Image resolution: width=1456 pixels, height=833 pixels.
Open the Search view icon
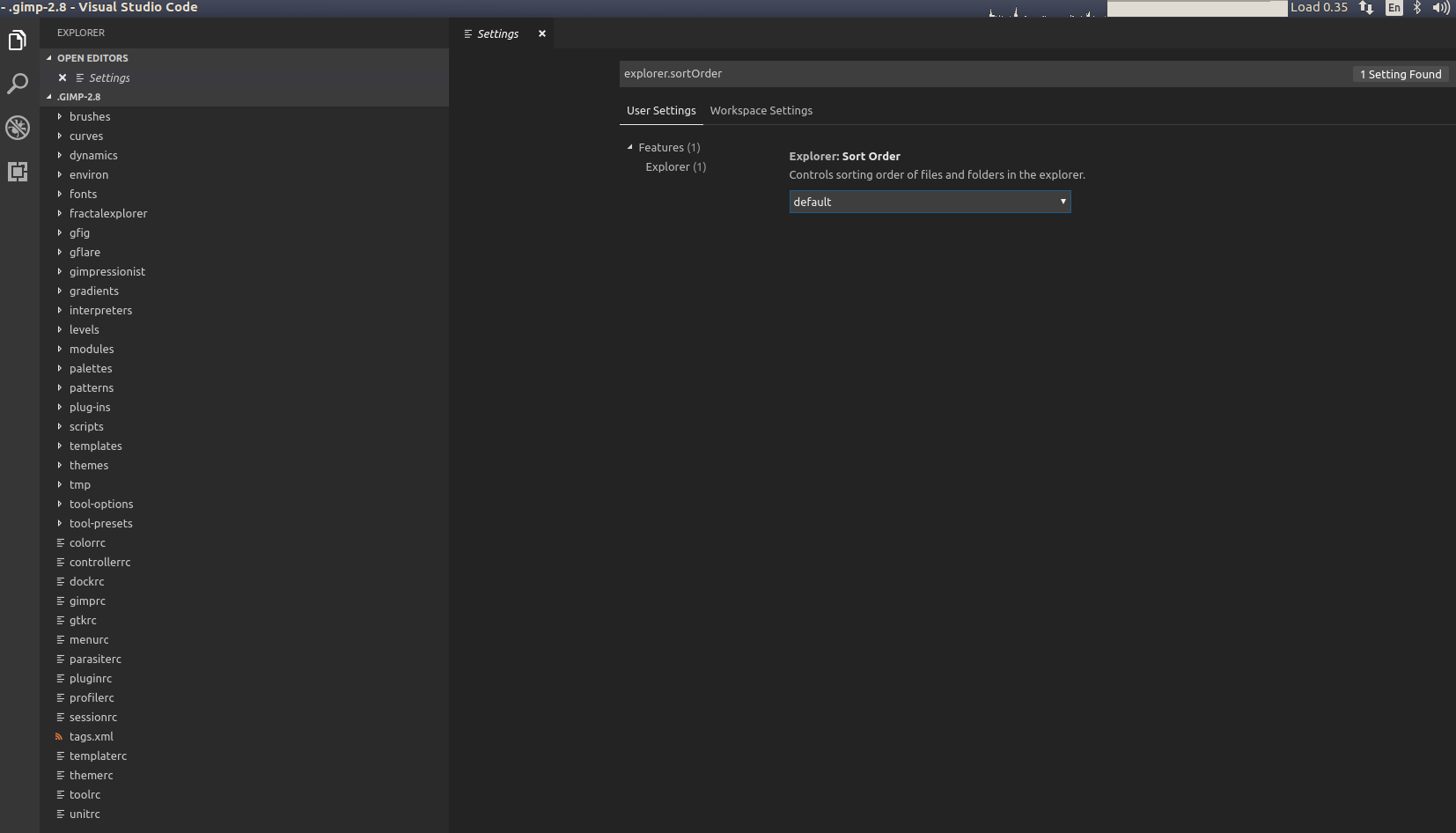pos(18,84)
